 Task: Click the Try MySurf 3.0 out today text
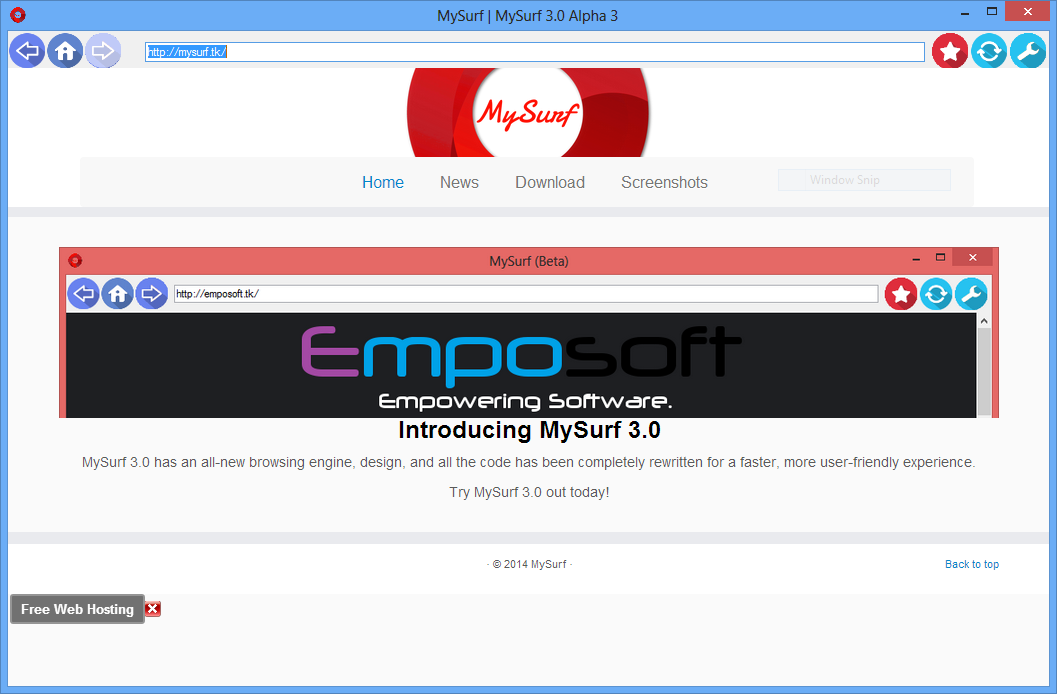(x=529, y=492)
